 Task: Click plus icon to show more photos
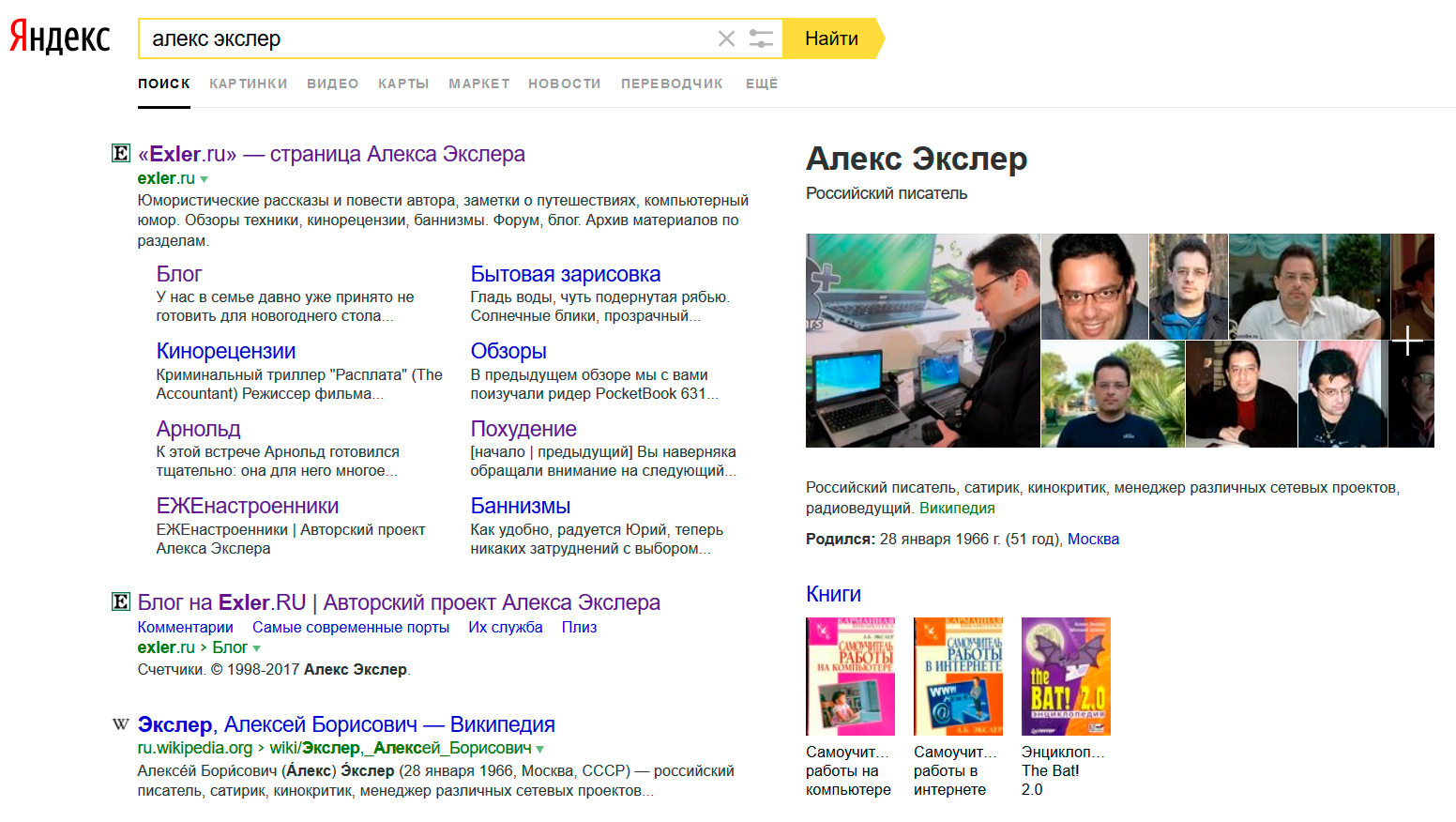click(1407, 341)
